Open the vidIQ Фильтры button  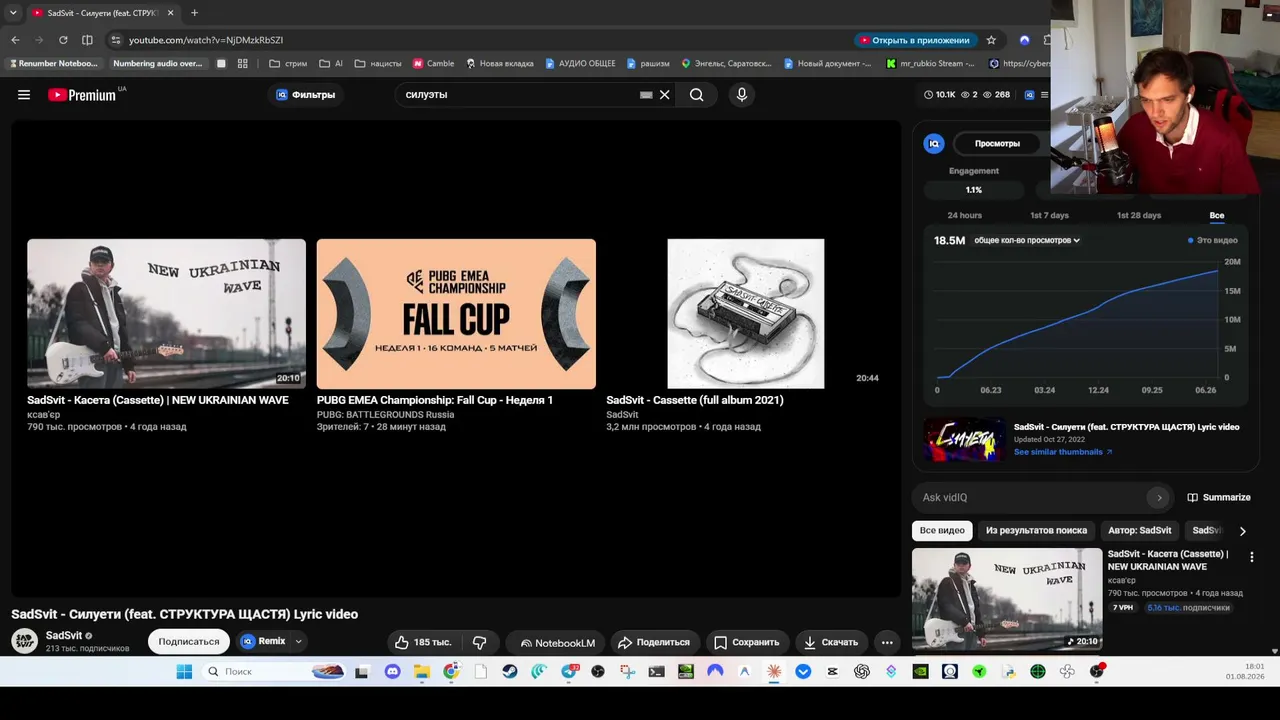[305, 95]
